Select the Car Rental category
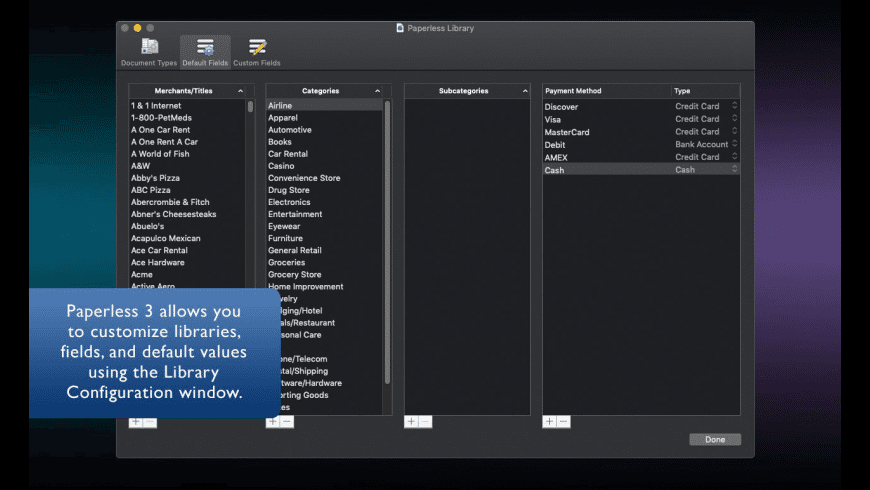This screenshot has height=490, width=870. pos(324,154)
